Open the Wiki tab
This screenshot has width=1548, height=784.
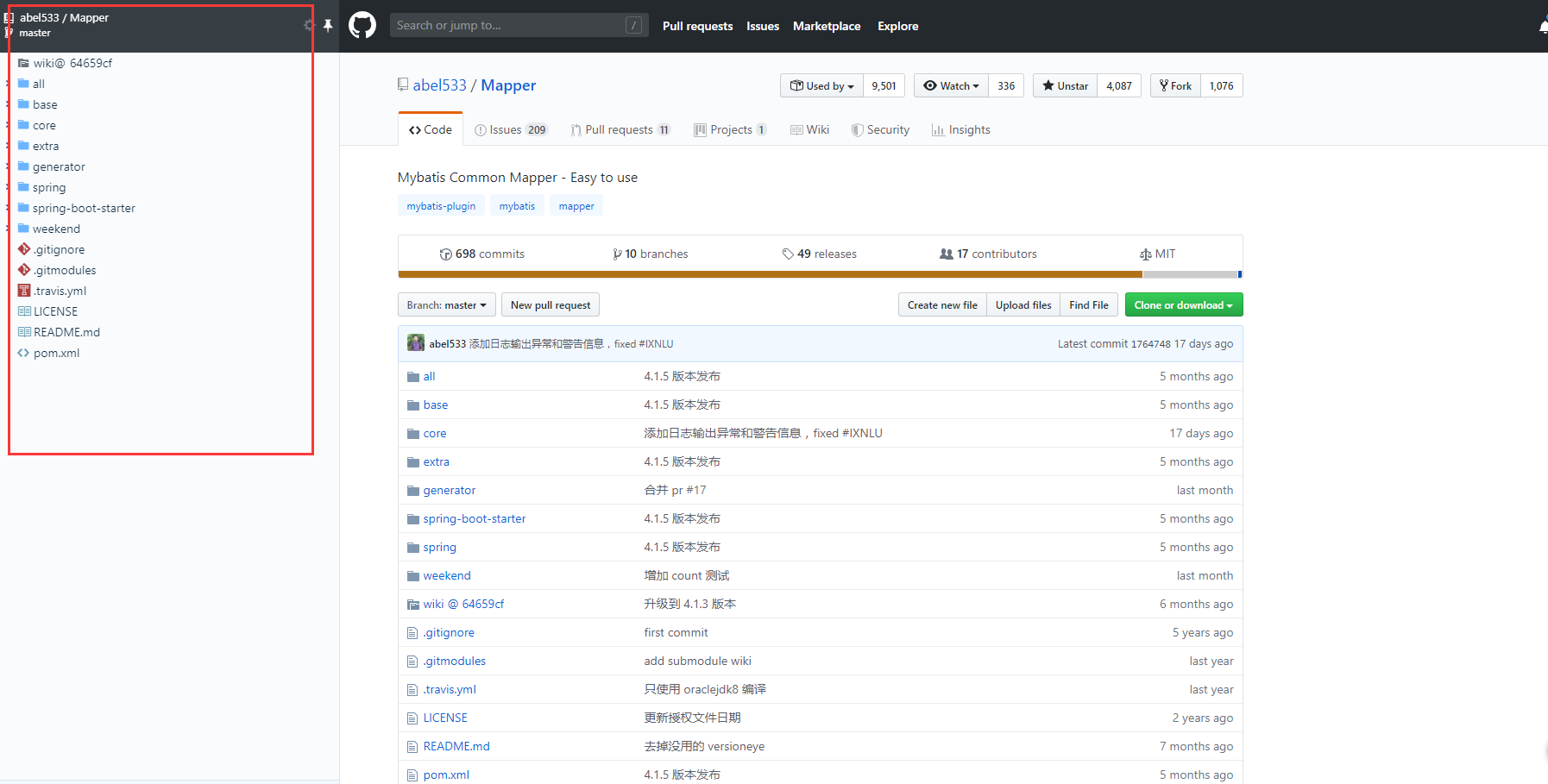(809, 130)
